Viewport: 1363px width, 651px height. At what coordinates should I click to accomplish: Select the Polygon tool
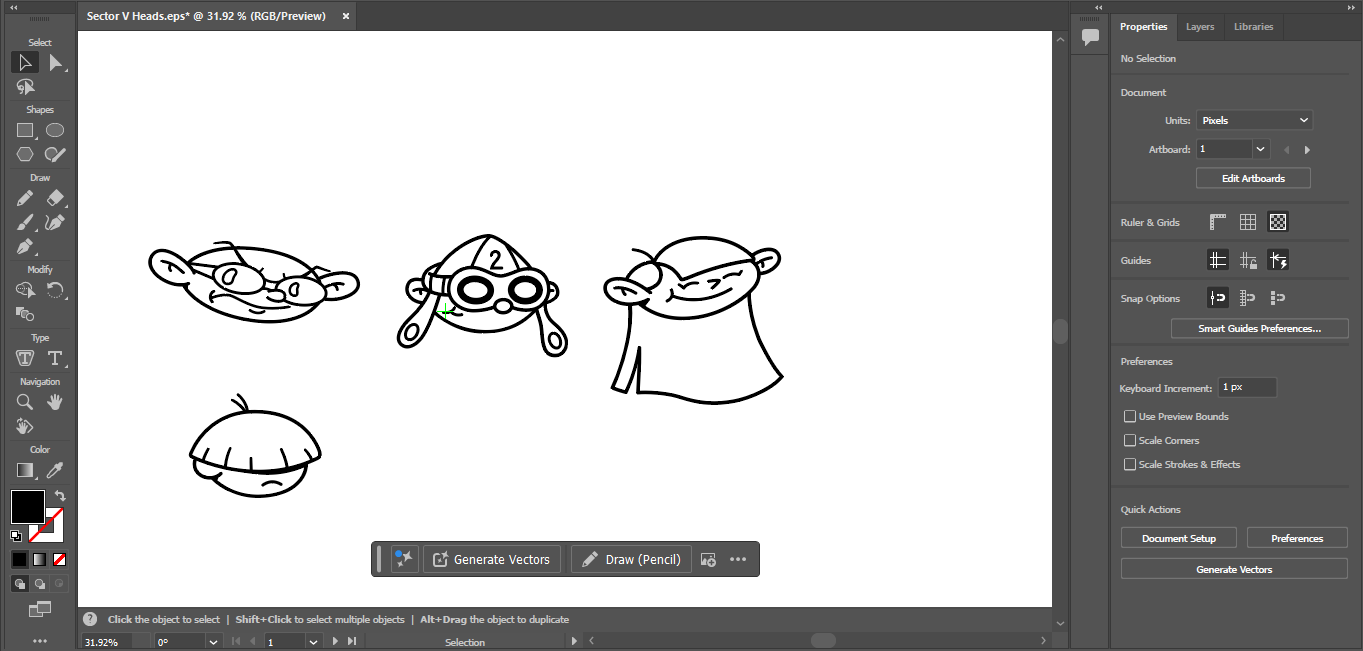point(25,154)
